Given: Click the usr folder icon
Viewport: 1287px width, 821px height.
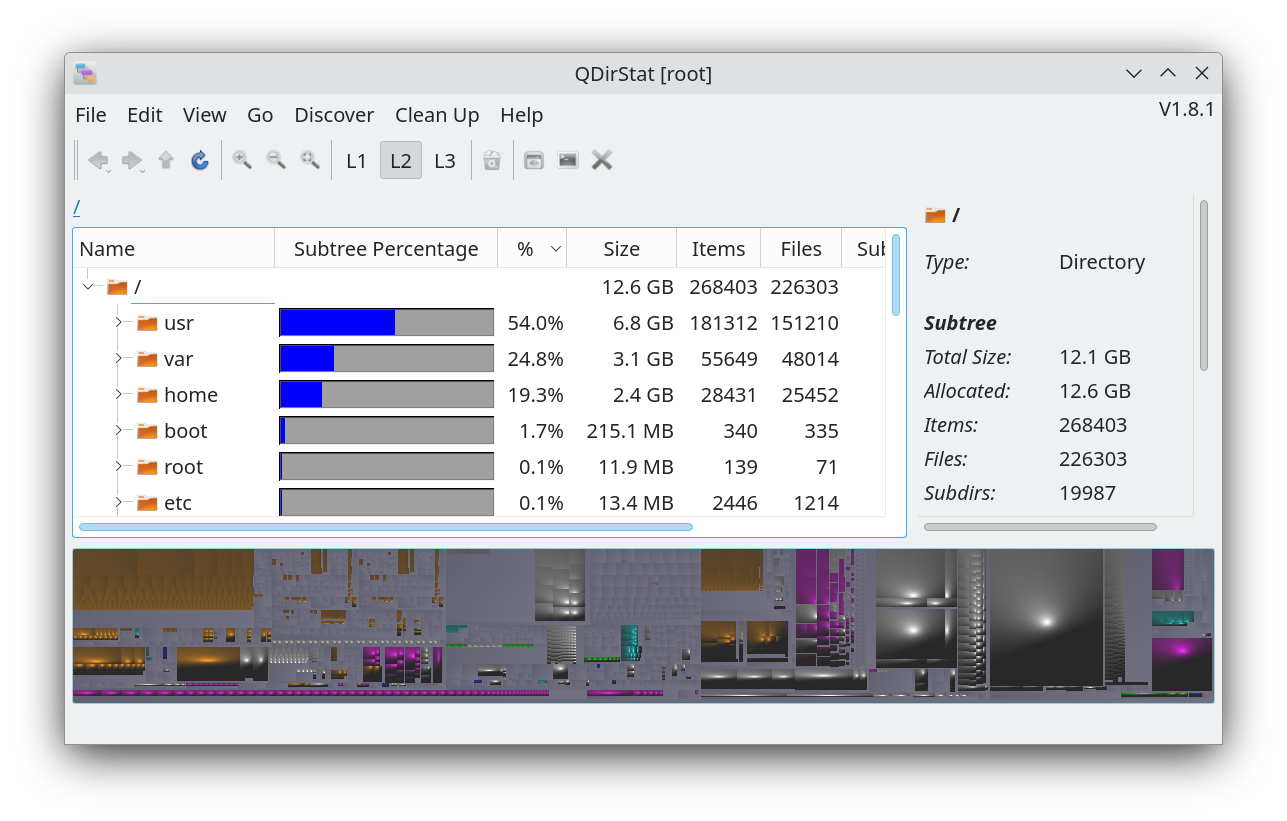Looking at the screenshot, I should pos(148,323).
